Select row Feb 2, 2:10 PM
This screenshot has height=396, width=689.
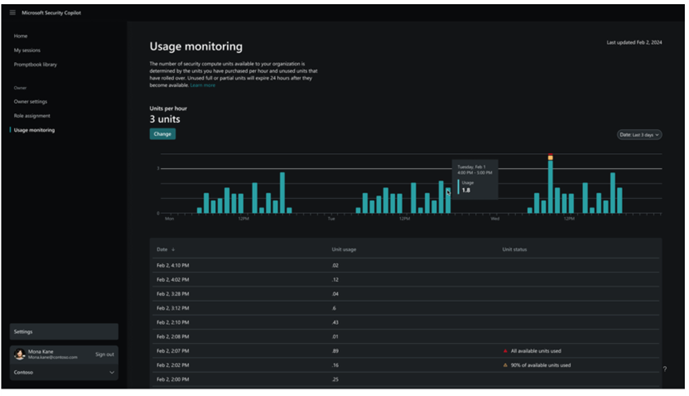click(x=406, y=323)
